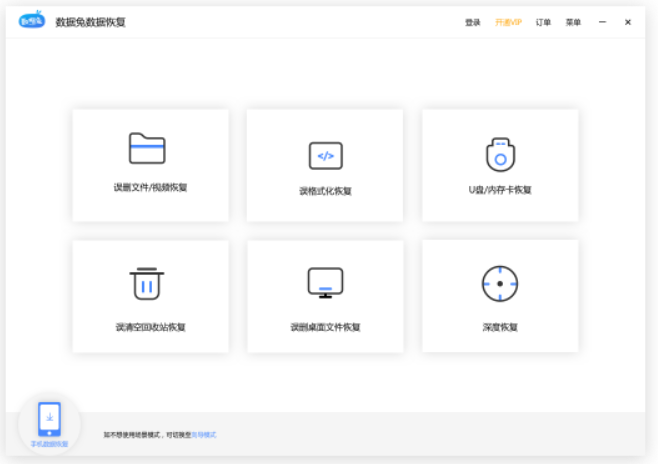Click 开通VIP to upgrade membership
The width and height of the screenshot is (658, 464).
click(508, 22)
